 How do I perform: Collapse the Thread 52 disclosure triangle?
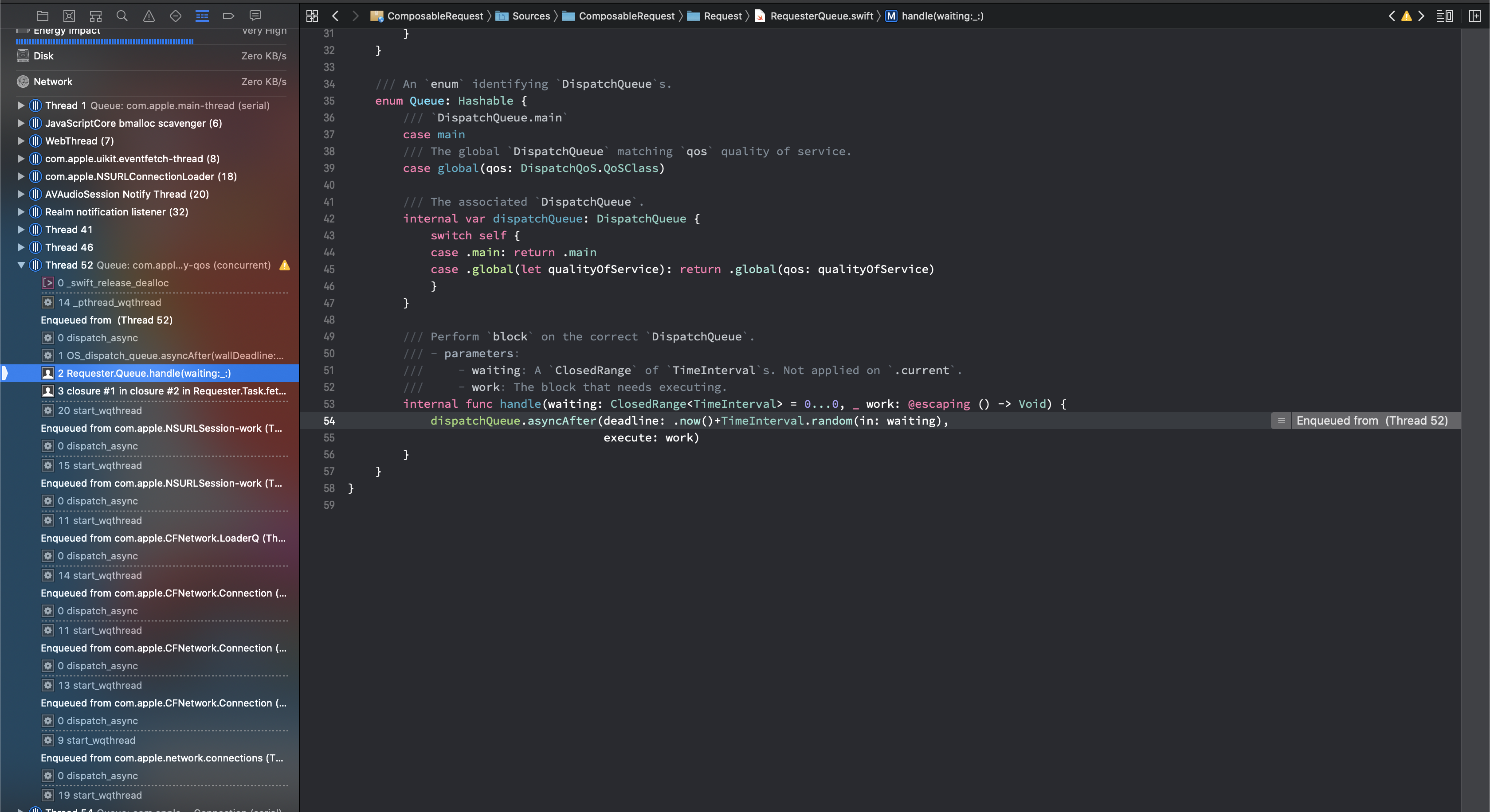(21, 265)
